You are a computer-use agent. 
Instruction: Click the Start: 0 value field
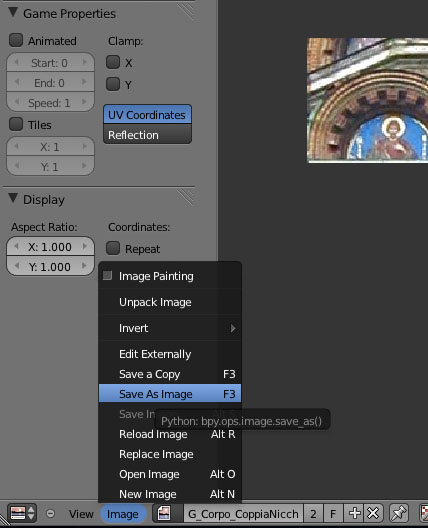[50, 62]
